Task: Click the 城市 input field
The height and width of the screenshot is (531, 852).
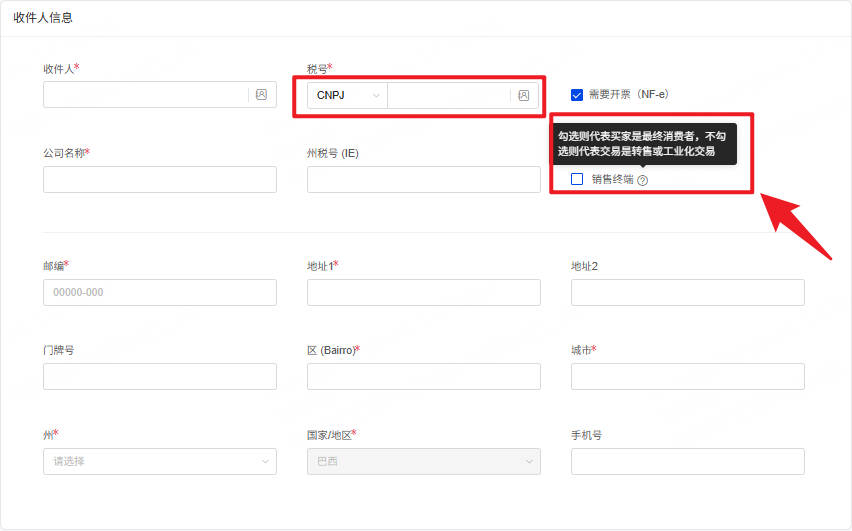Action: (x=688, y=377)
